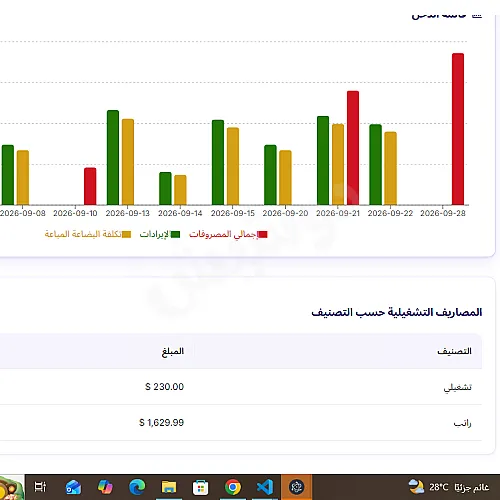Click the الإيرادات legend label
Image resolution: width=500 pixels, height=500 pixels.
155,234
